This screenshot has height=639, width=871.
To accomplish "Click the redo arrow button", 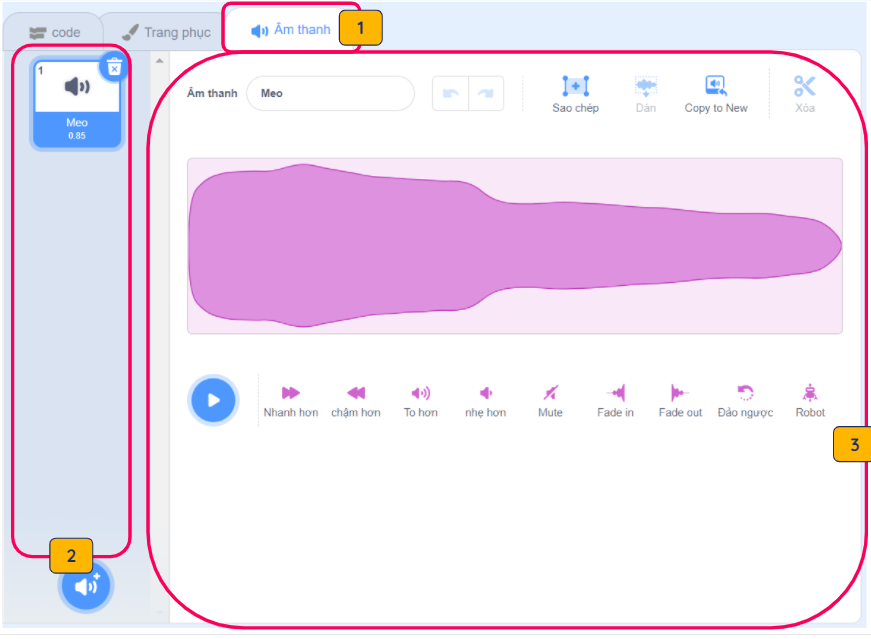I will coord(486,93).
